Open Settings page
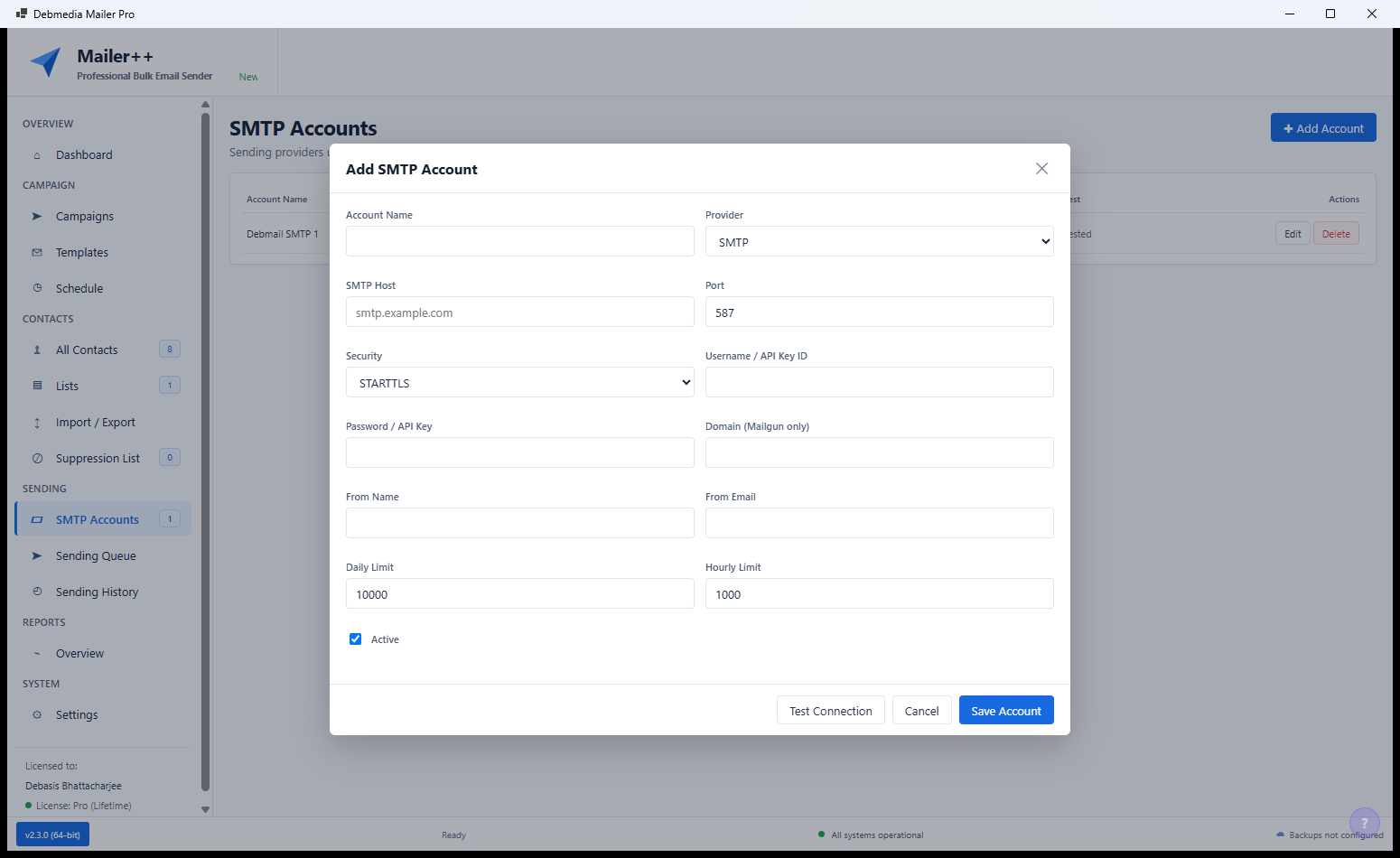This screenshot has height=858, width=1400. pos(103,715)
